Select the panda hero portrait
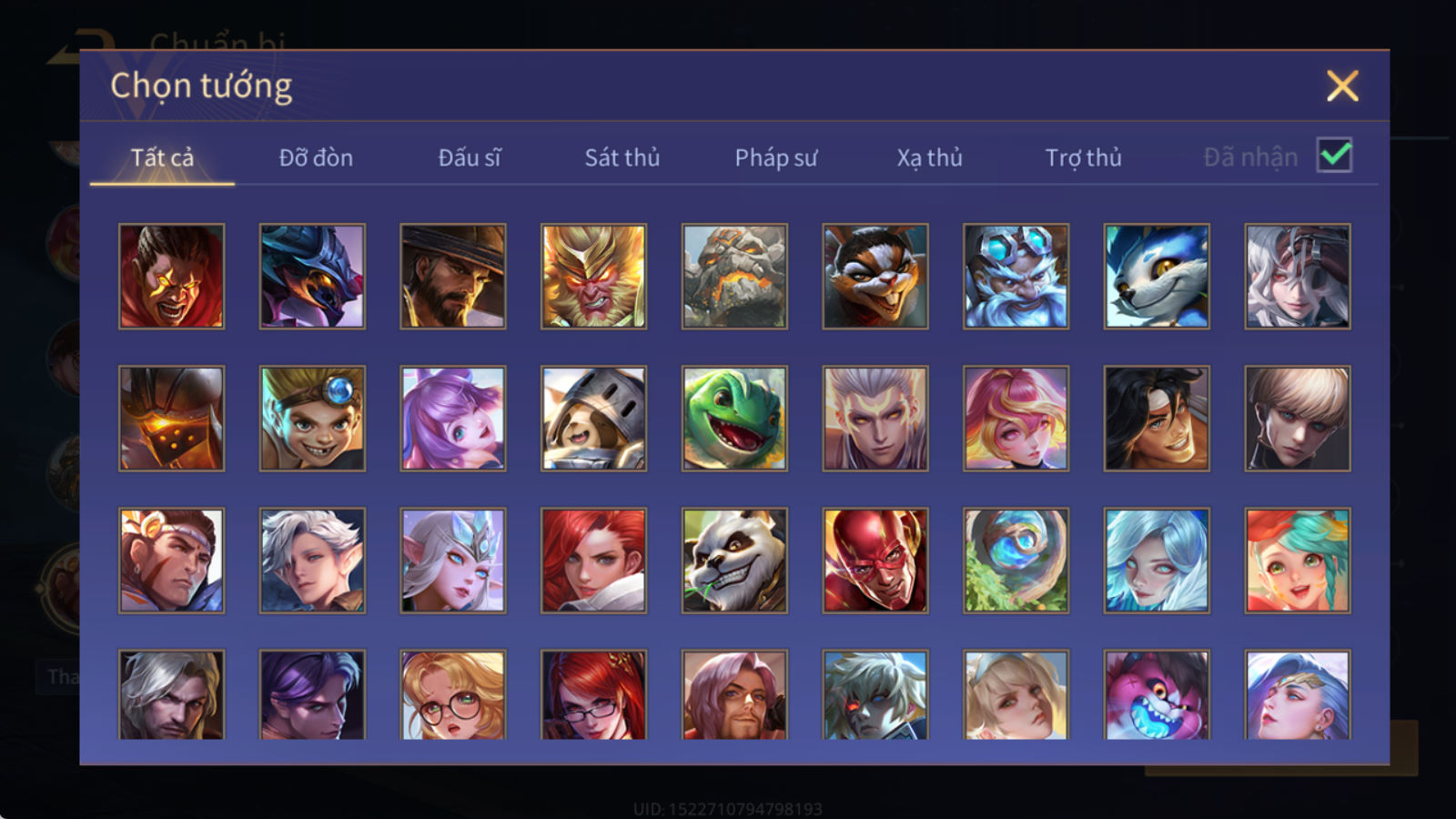This screenshot has height=819, width=1456. [734, 561]
